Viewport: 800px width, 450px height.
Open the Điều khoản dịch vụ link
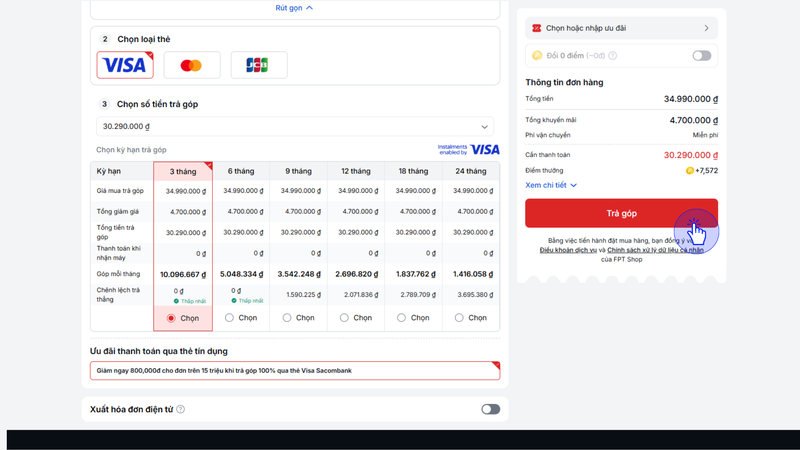pos(568,250)
